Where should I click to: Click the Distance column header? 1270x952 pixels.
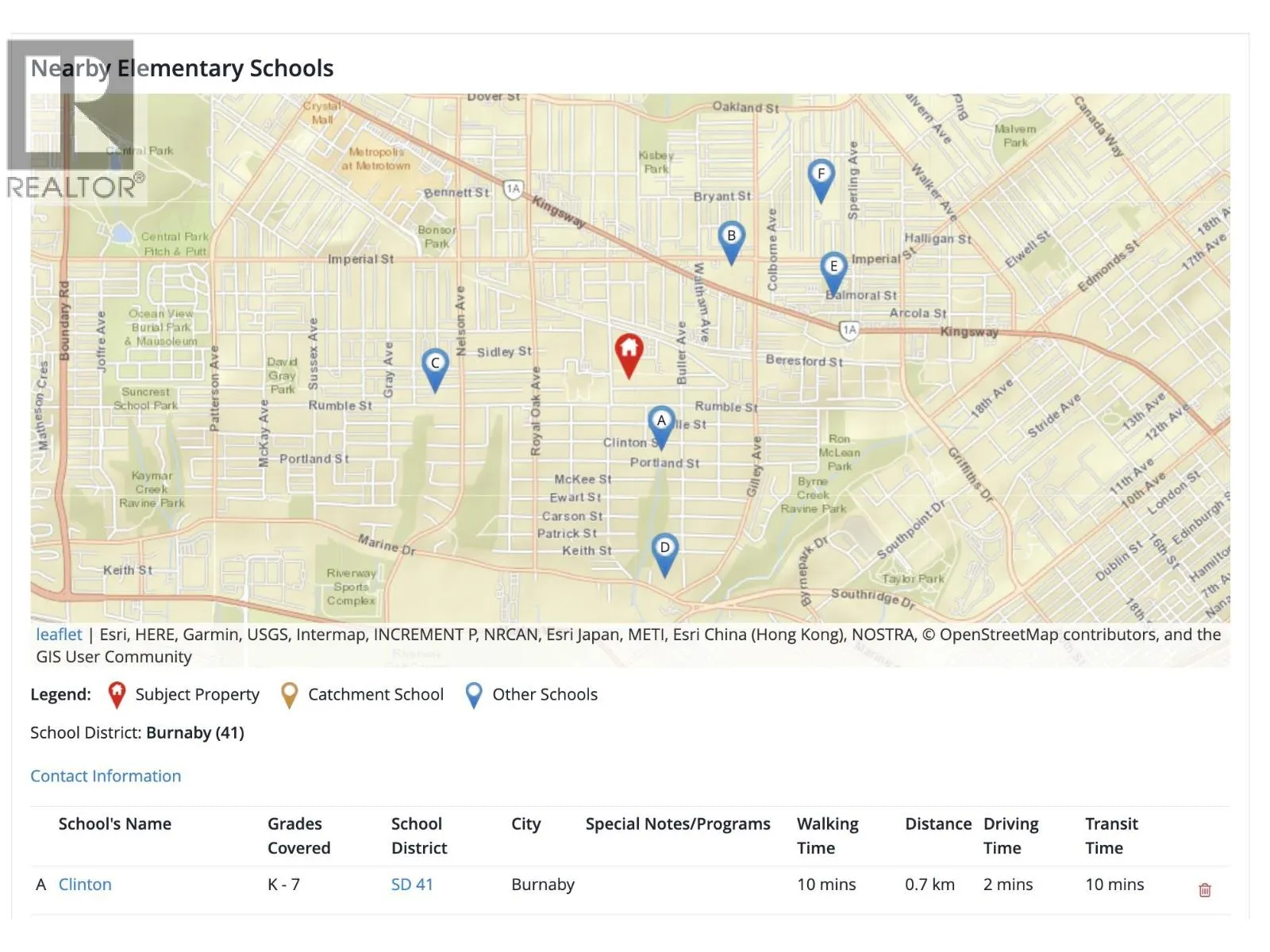(x=937, y=824)
